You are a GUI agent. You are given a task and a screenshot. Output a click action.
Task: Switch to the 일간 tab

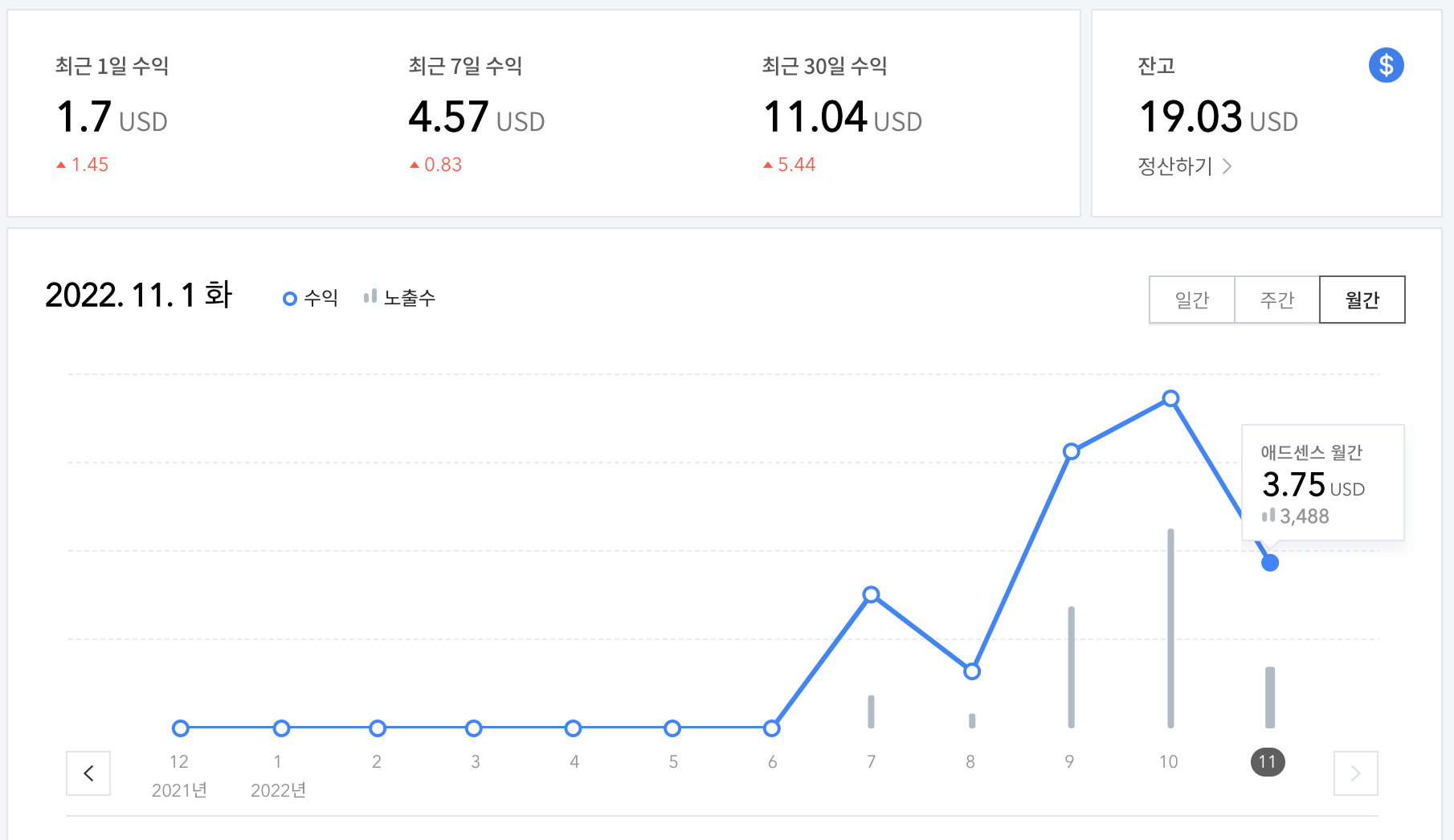(1191, 299)
